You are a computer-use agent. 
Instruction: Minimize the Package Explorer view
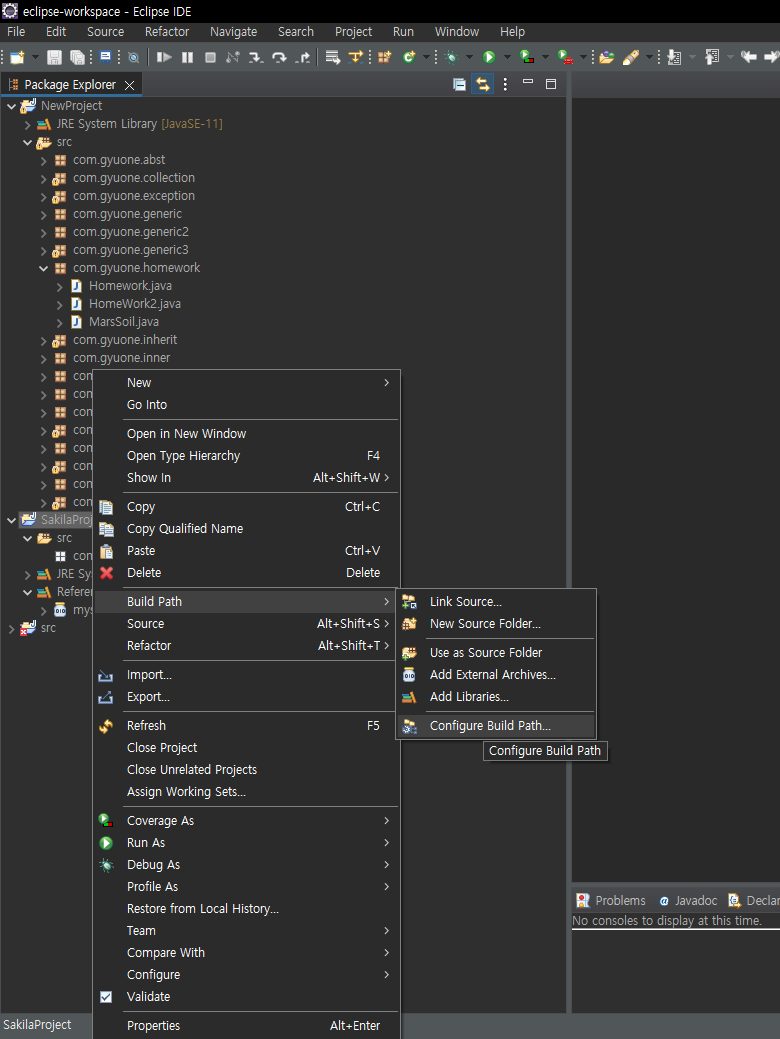pos(528,82)
